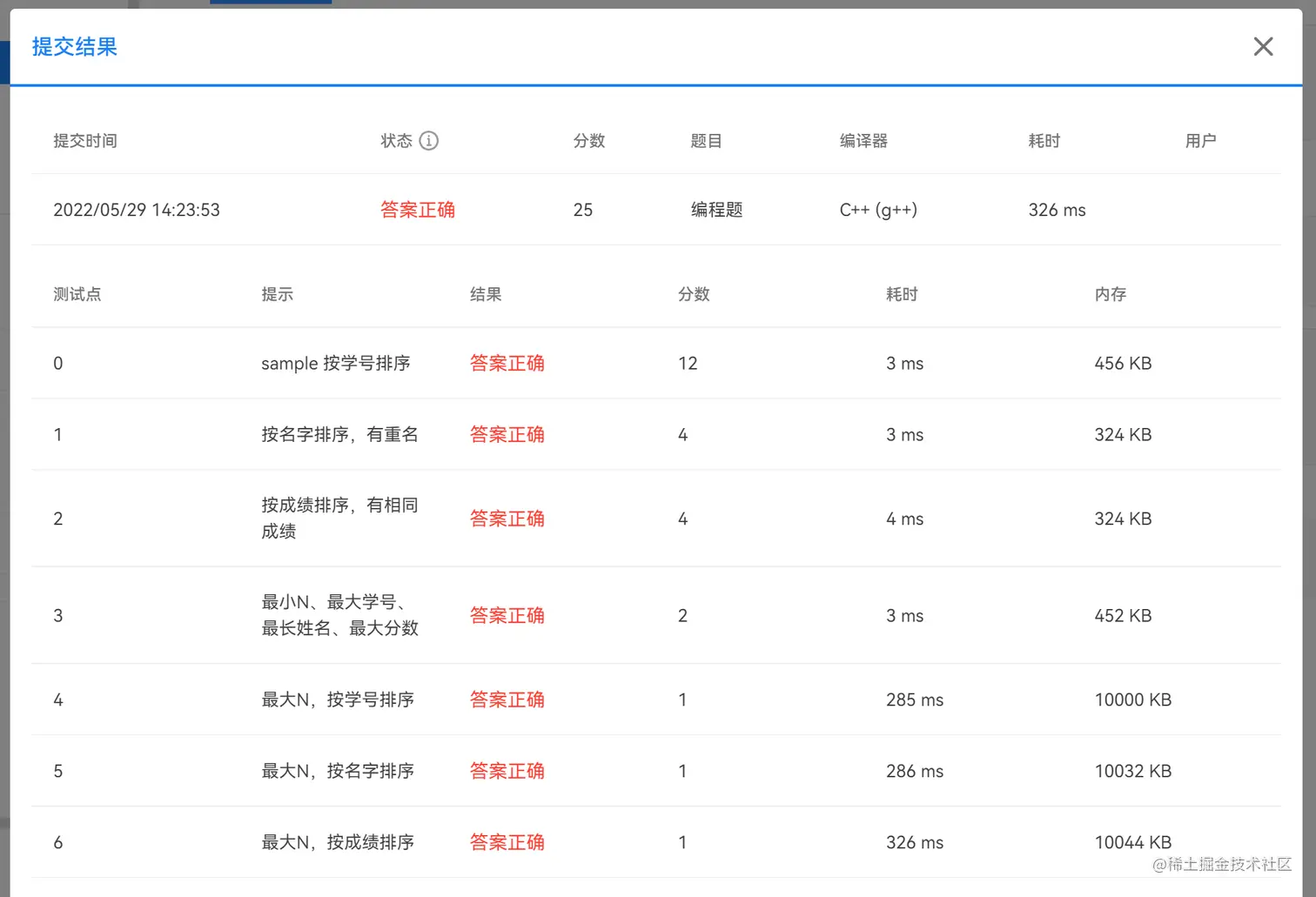Close the 提交结果 dialog

pos(1263,47)
